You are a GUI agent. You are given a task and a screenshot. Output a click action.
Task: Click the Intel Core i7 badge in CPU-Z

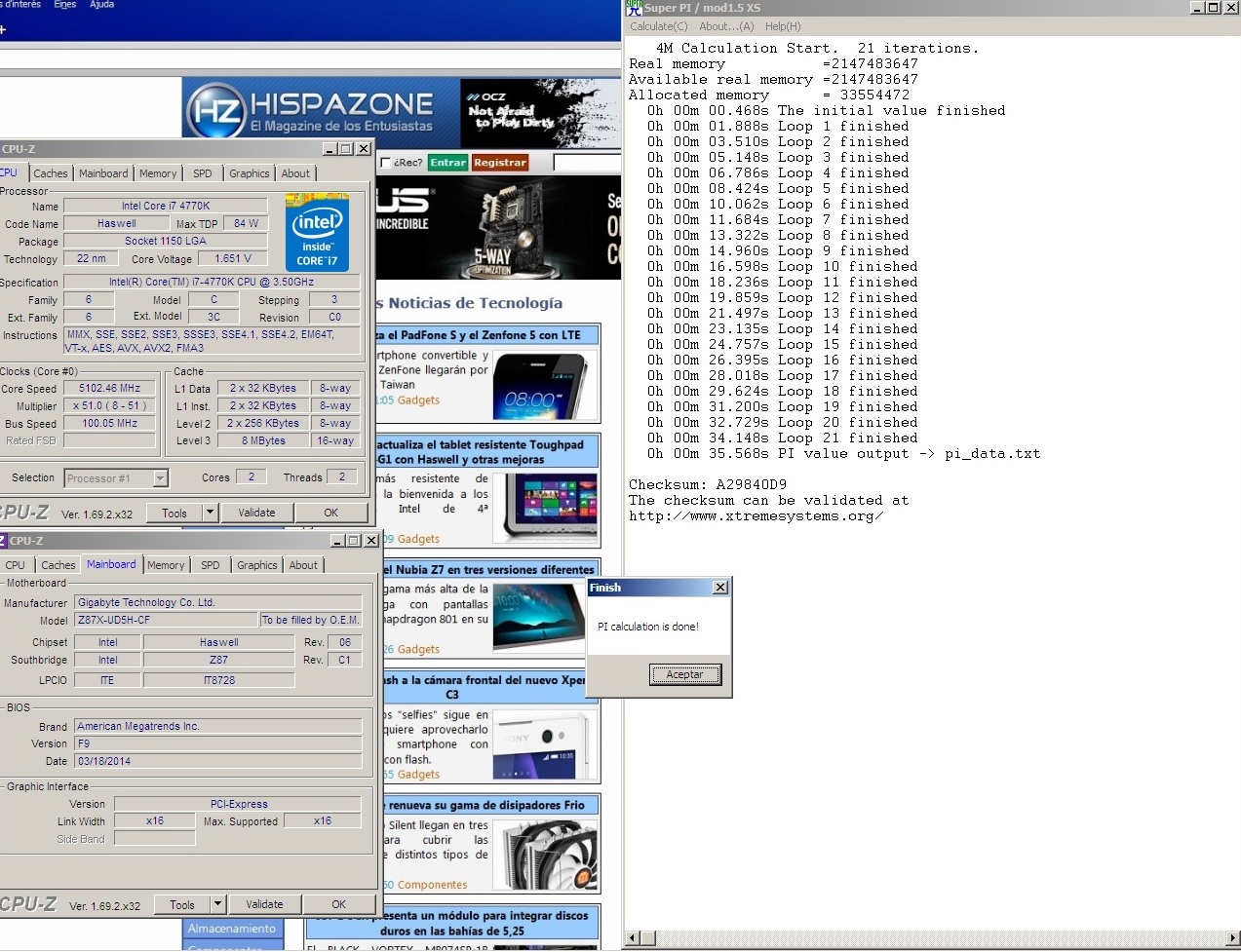click(x=317, y=232)
